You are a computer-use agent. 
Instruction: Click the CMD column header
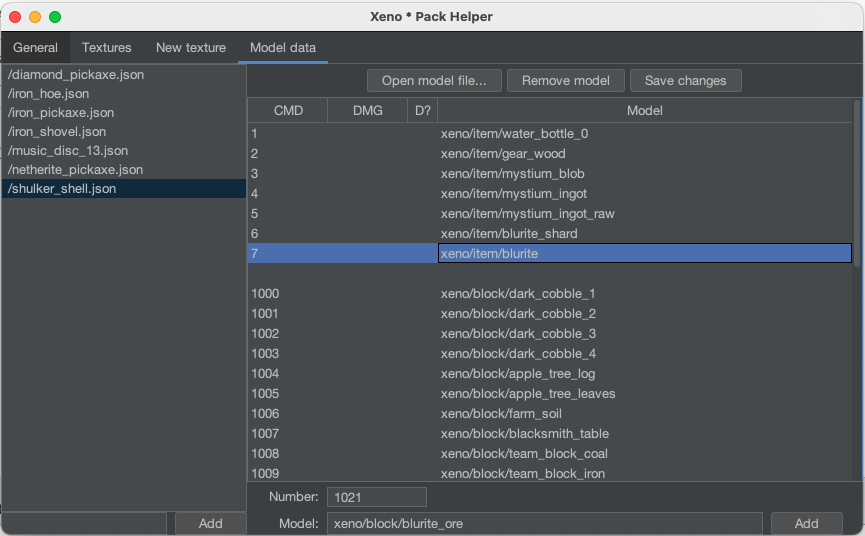288,110
